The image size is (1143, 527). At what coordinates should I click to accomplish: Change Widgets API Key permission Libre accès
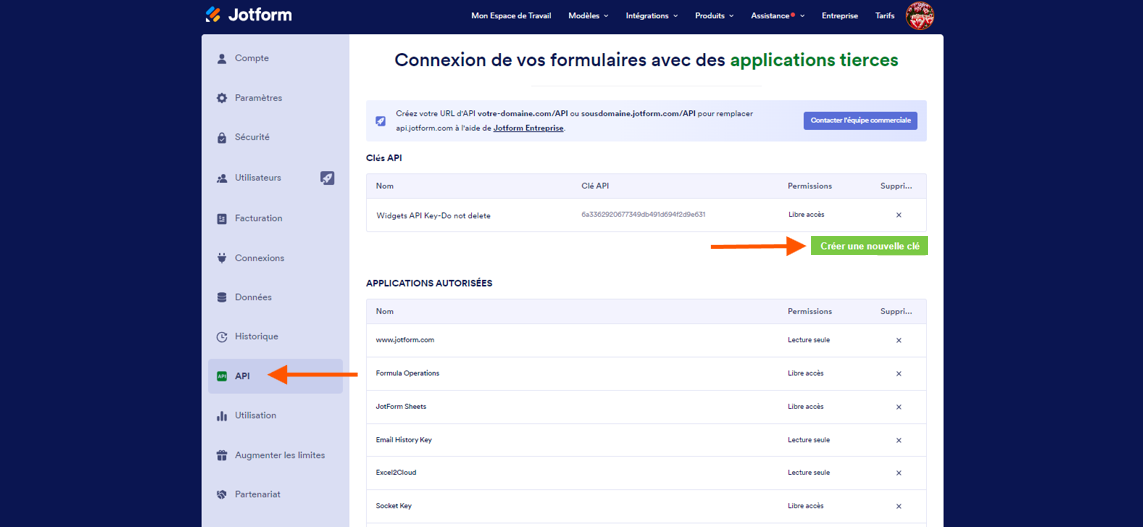pos(806,215)
